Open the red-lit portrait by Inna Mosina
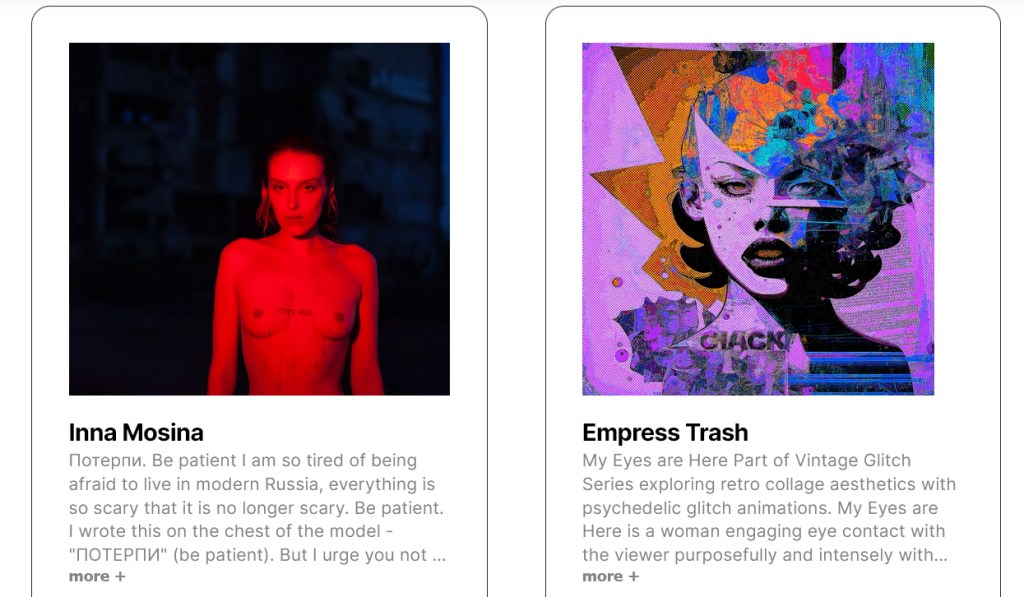The image size is (1024, 597). click(259, 219)
